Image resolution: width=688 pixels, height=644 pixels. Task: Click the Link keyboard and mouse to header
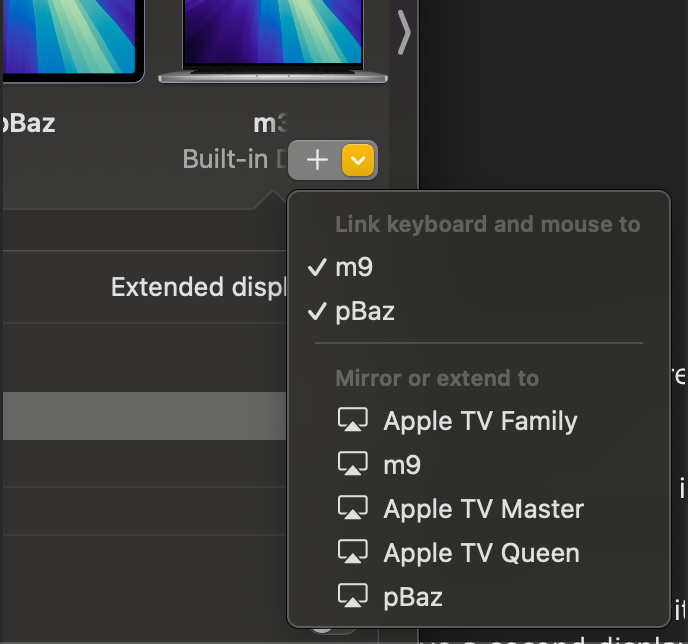[x=487, y=224]
